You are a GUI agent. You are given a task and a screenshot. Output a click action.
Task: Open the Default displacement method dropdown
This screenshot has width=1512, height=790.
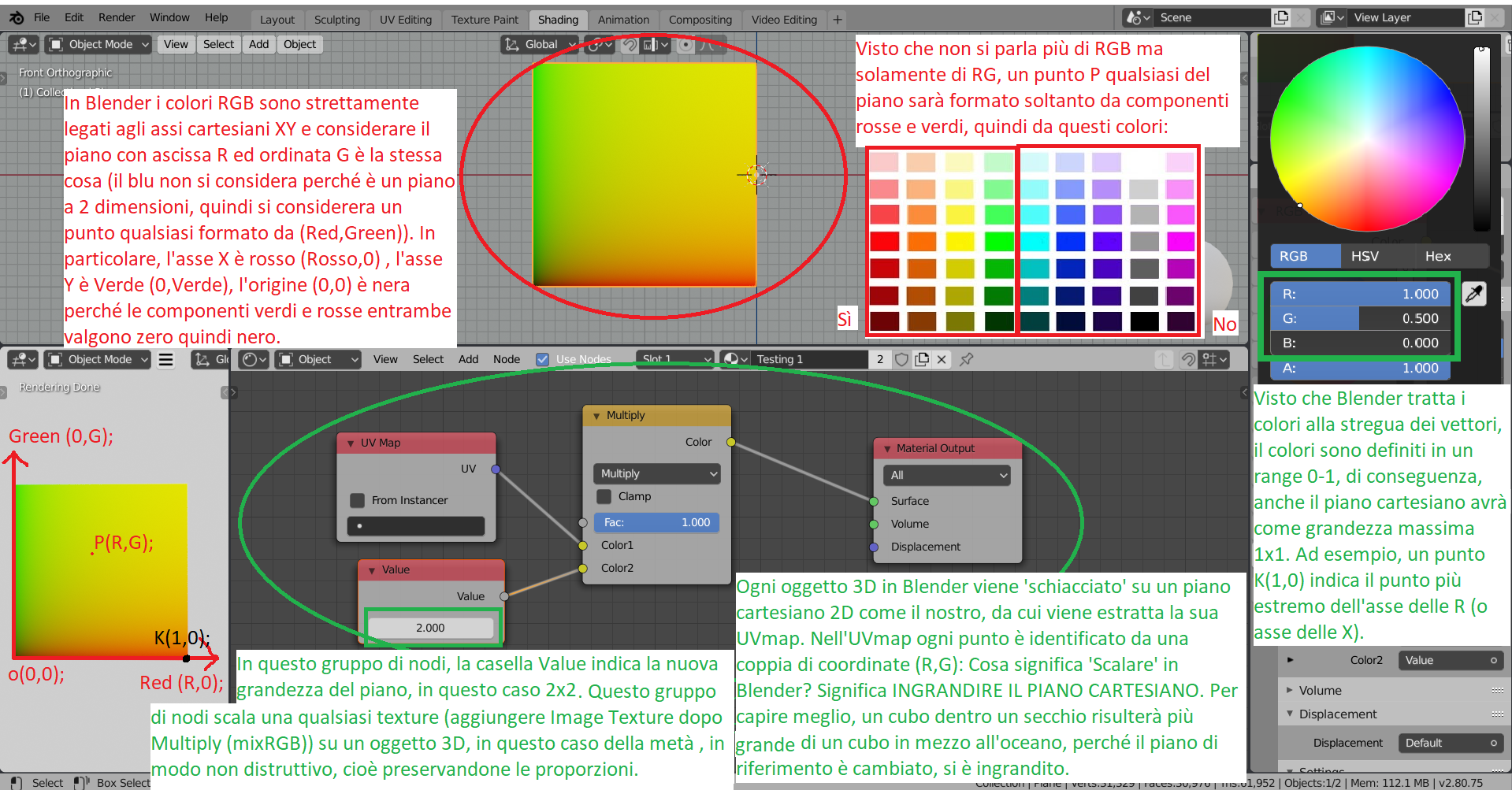coord(1451,743)
